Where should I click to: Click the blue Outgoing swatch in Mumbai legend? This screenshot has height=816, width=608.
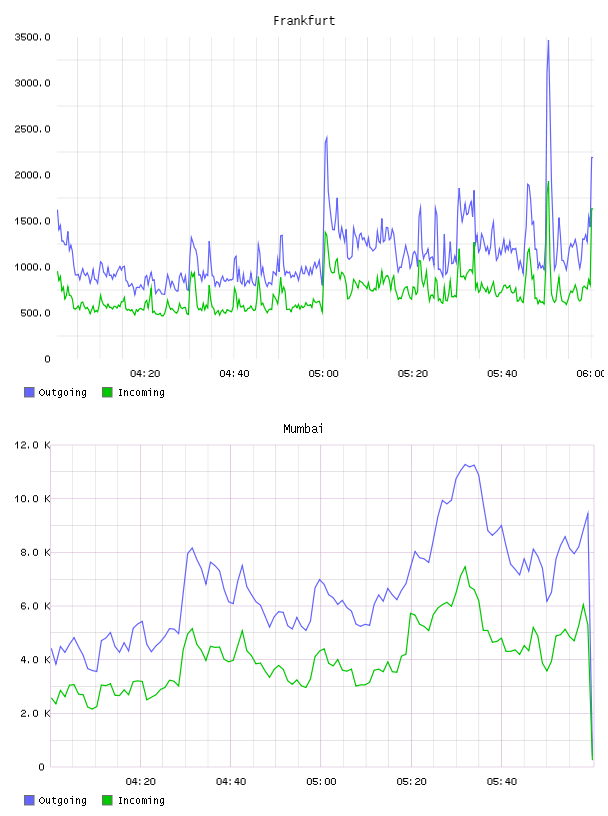coord(29,800)
